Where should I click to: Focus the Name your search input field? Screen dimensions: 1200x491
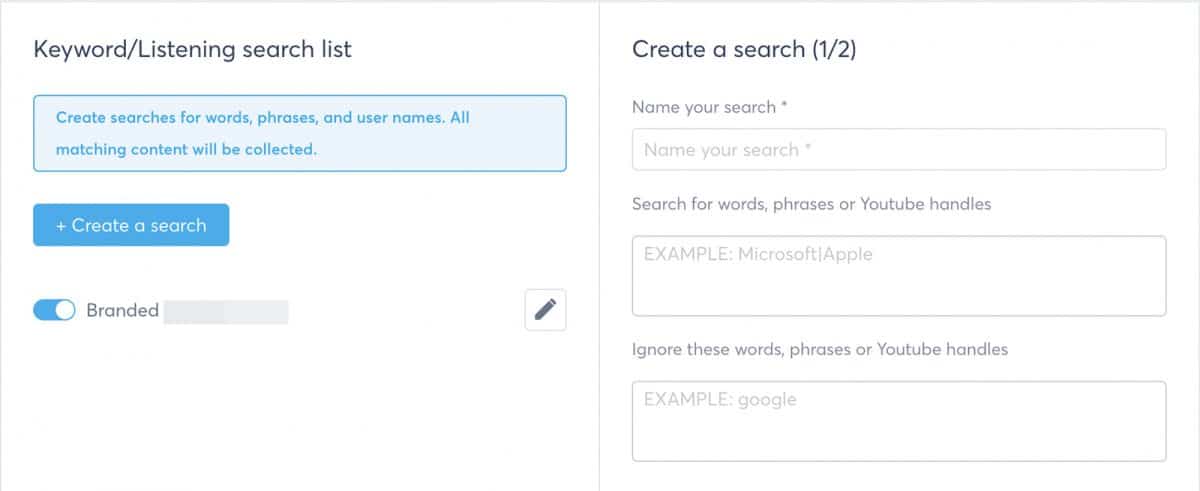899,150
